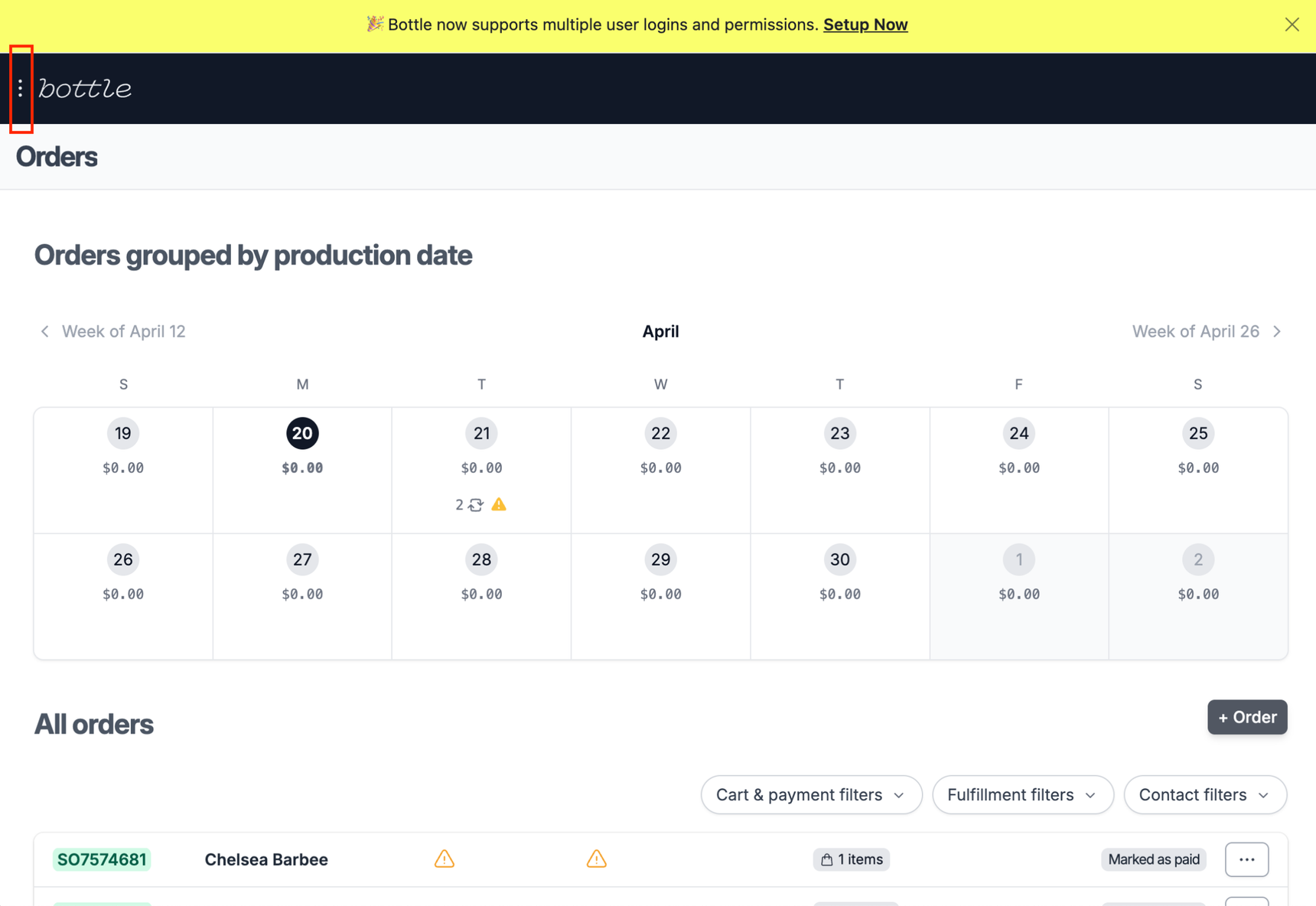Select the Marked as paid badge
This screenshot has width=1316, height=906.
pos(1153,859)
